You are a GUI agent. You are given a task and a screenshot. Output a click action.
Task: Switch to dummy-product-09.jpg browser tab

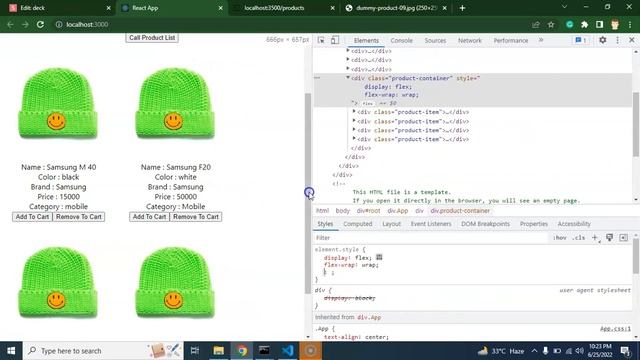(x=395, y=8)
